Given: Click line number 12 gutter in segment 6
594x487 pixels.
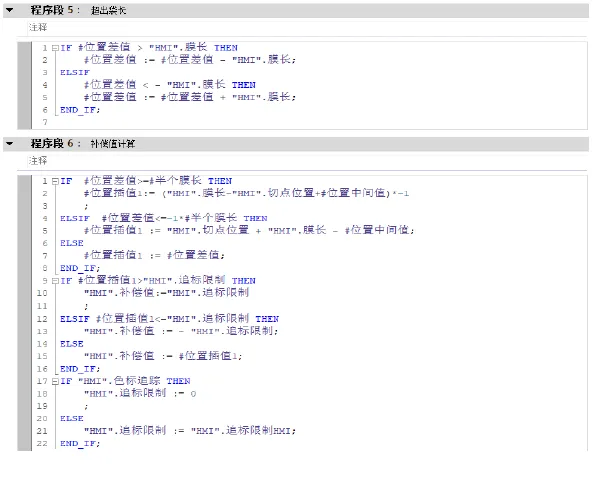Looking at the screenshot, I should (42, 319).
